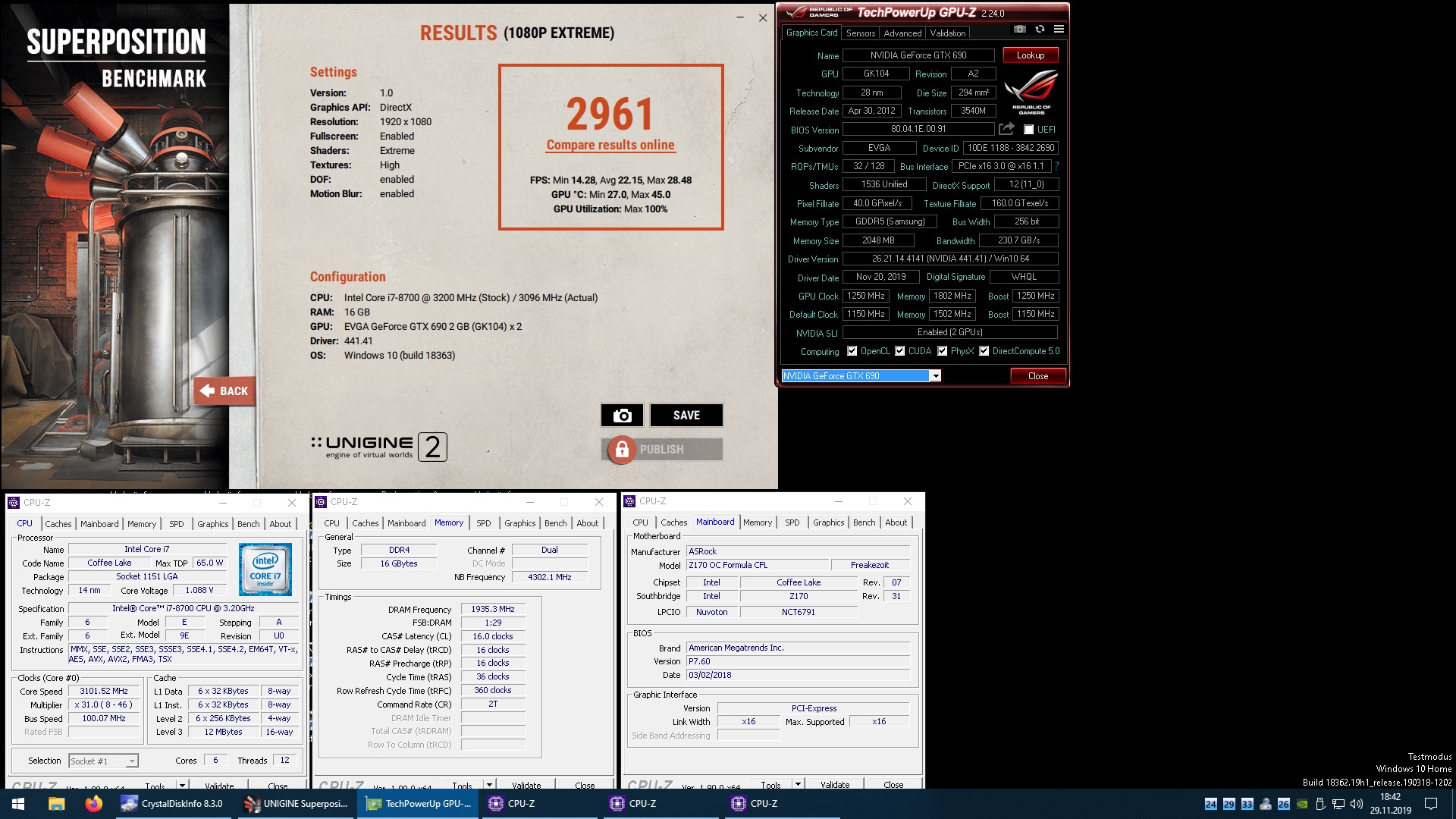Screen dimensions: 1456x819
Task: Click the Core Speed value 3101.52 MHz
Action: coord(104,691)
